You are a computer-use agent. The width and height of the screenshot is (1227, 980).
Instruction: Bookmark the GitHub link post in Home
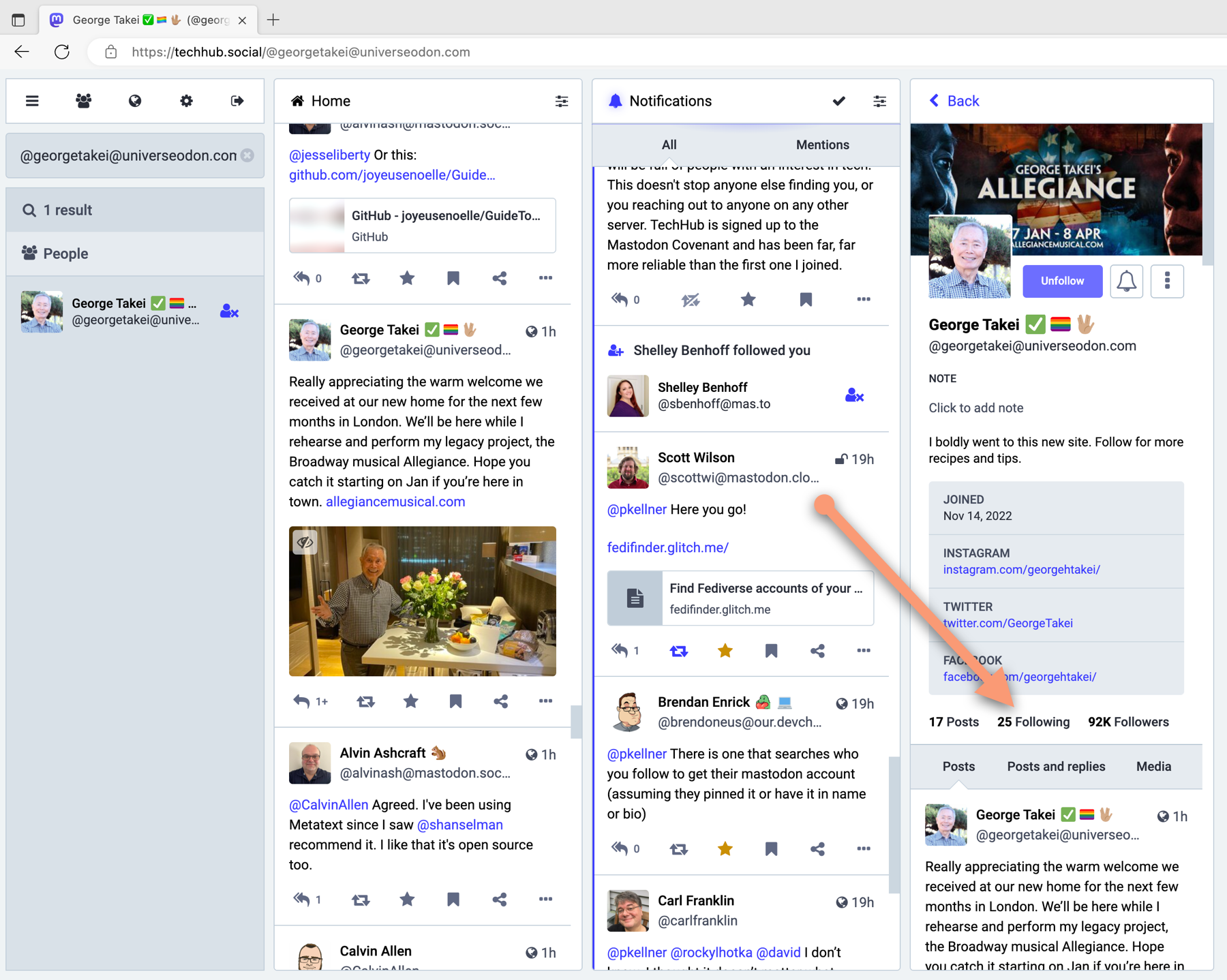point(453,278)
